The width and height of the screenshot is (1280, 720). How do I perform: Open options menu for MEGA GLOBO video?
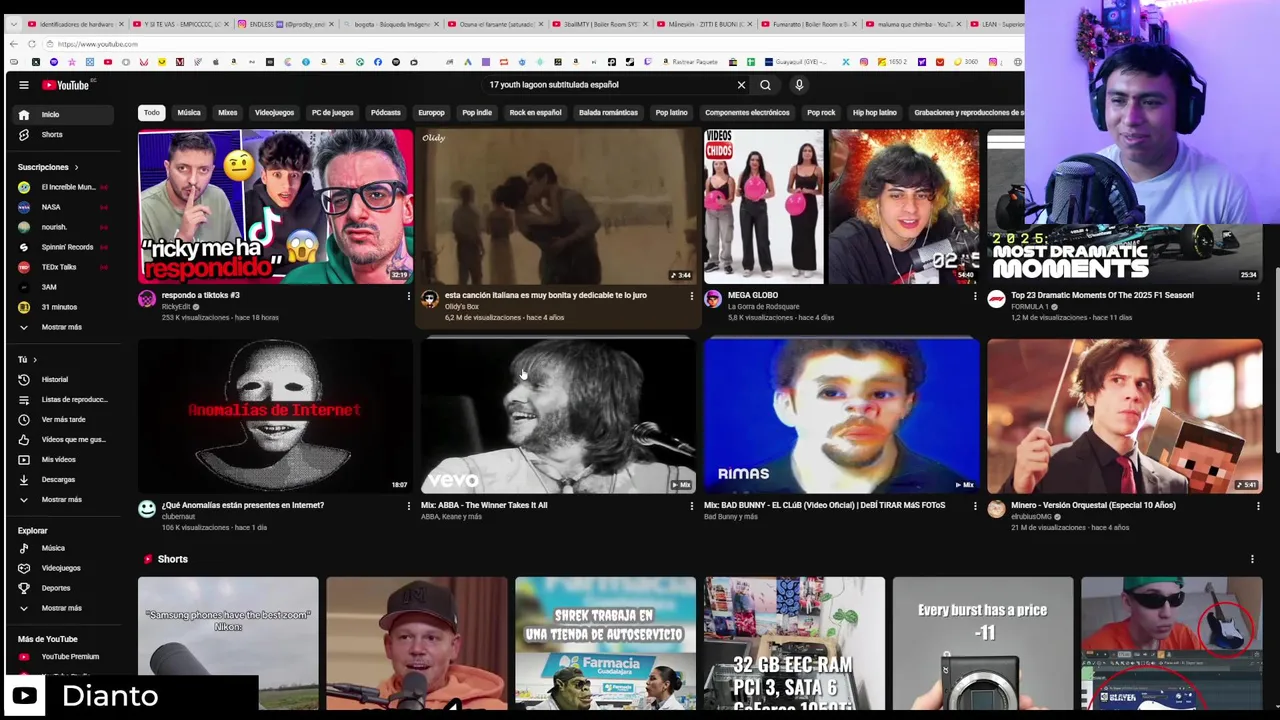tap(975, 296)
